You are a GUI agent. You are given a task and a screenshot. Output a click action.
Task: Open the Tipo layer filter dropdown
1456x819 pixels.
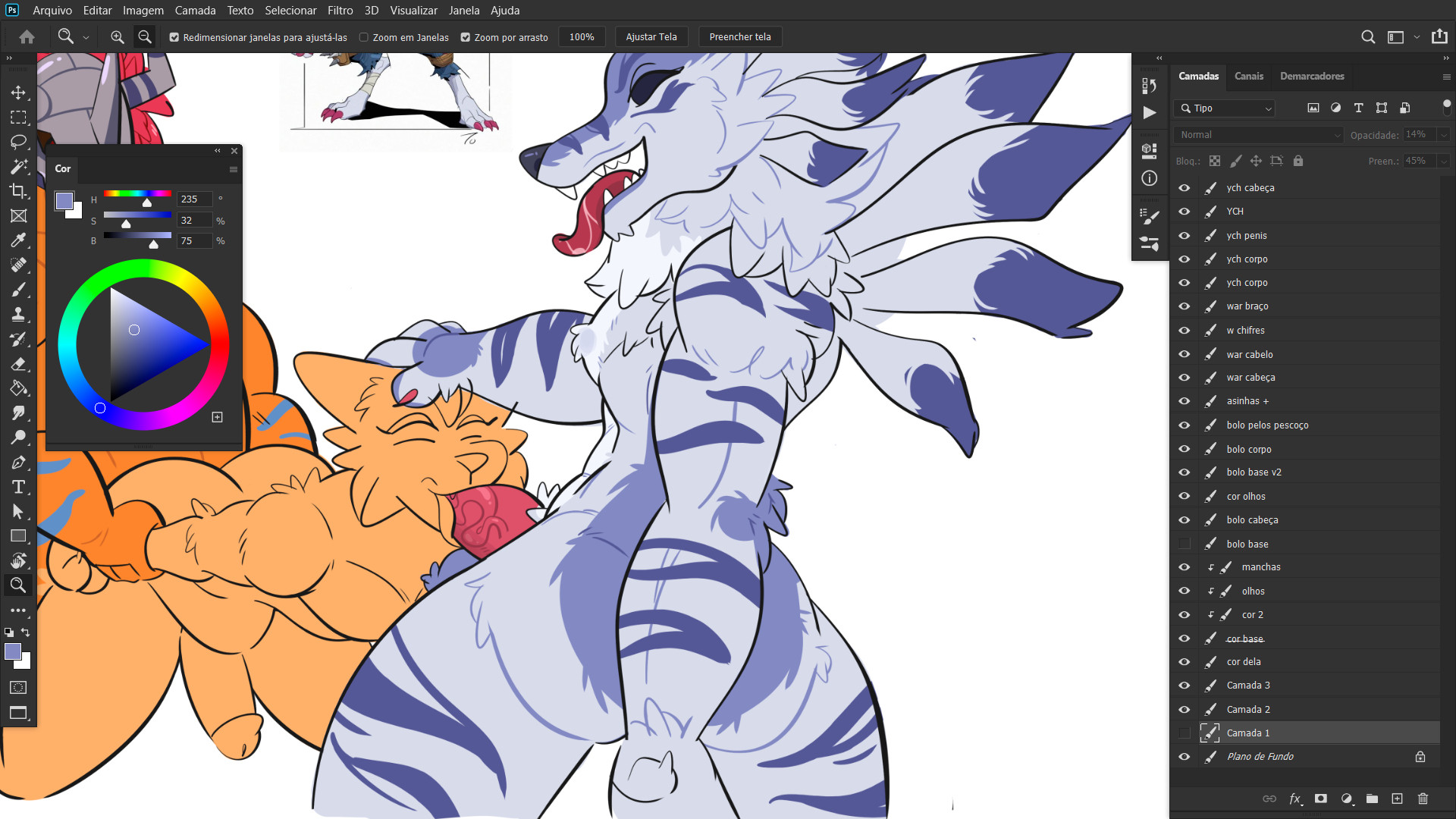(x=1225, y=108)
